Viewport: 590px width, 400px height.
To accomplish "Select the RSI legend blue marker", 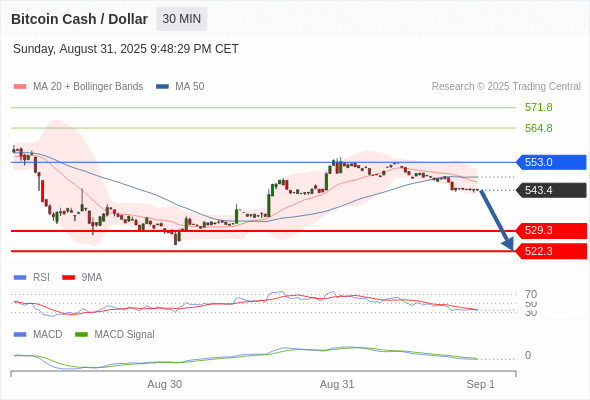I will coord(20,278).
